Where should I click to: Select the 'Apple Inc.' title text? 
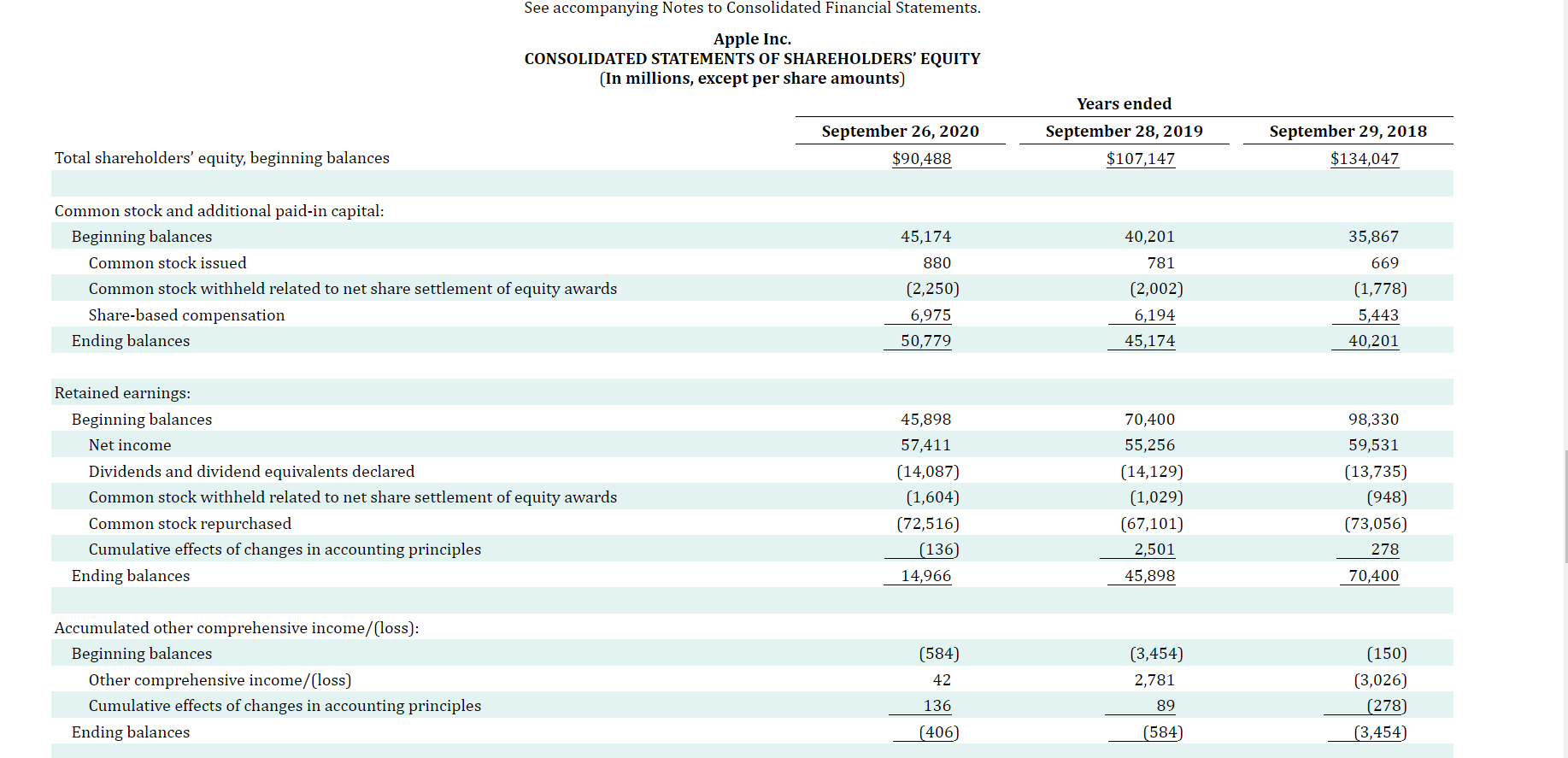click(752, 39)
